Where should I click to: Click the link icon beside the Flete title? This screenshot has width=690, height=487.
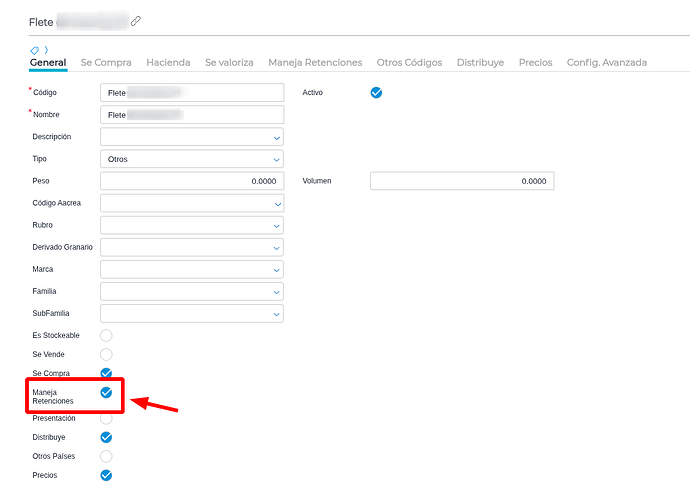(136, 21)
